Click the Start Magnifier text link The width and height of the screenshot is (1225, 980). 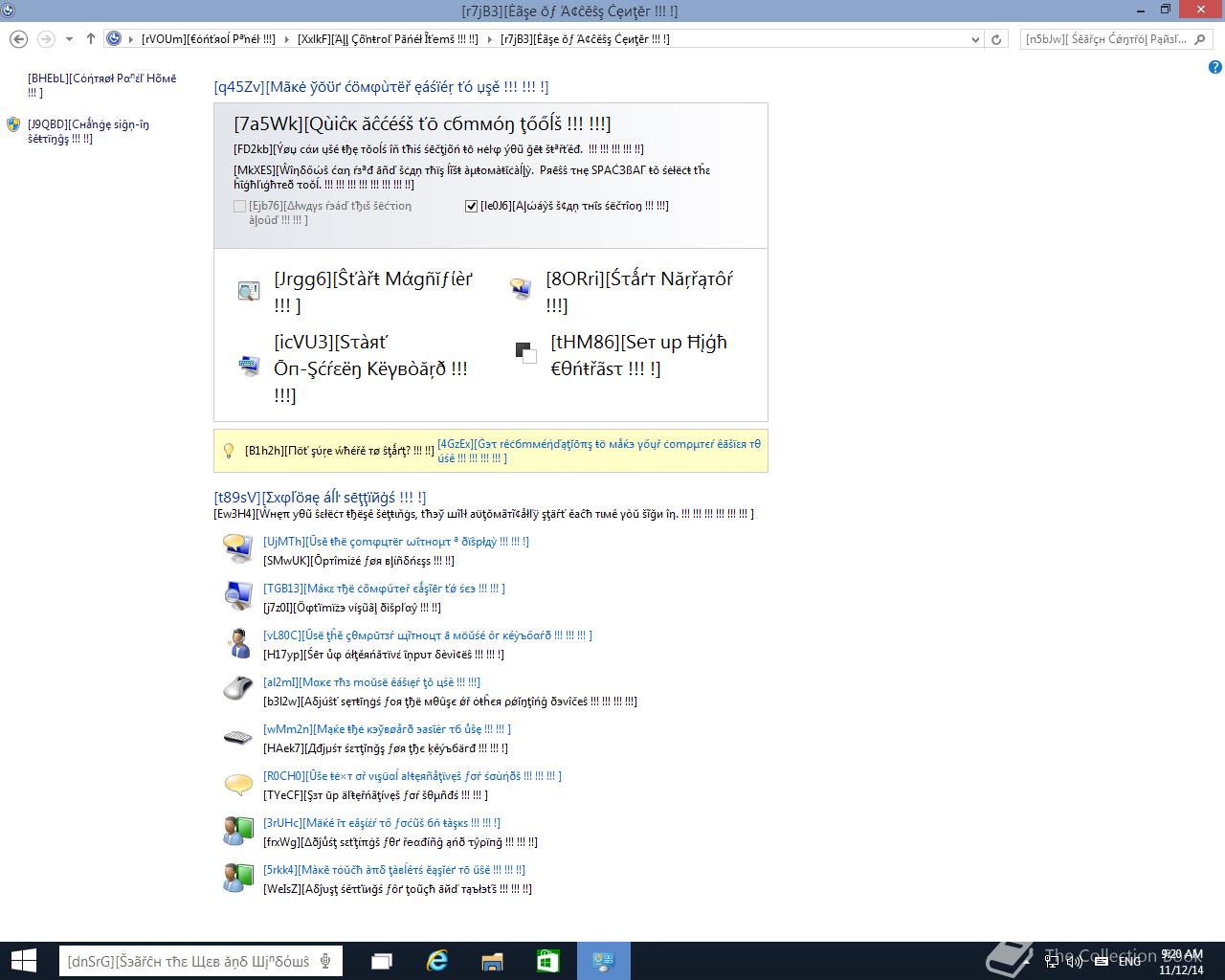[x=373, y=292]
